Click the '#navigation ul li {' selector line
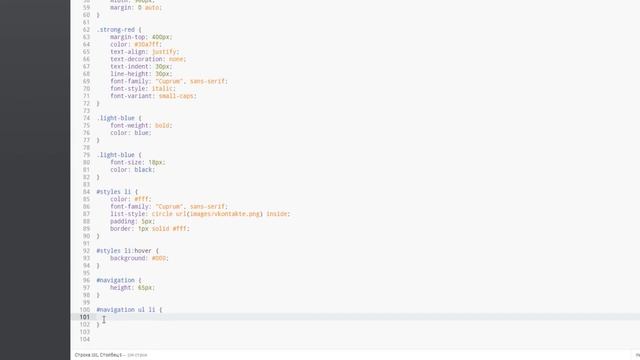 129,310
